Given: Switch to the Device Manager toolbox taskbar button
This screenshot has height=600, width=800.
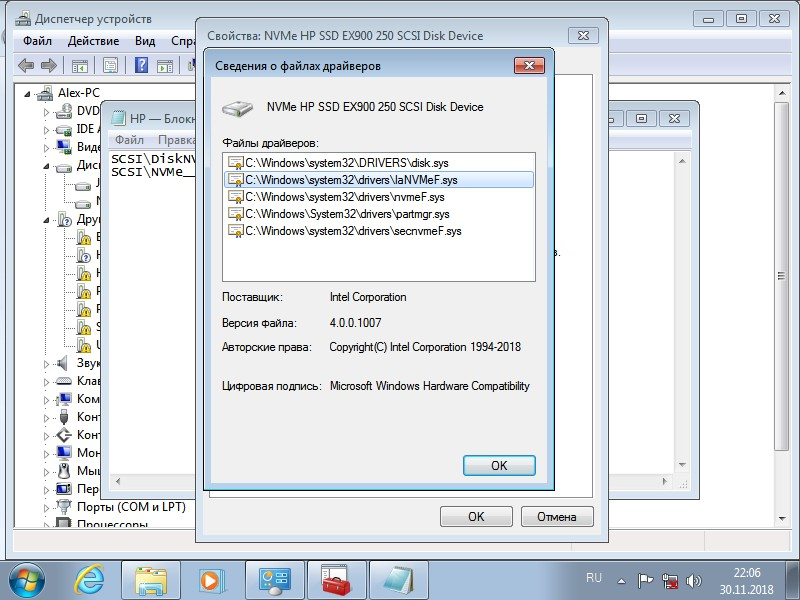Looking at the screenshot, I should coord(336,581).
